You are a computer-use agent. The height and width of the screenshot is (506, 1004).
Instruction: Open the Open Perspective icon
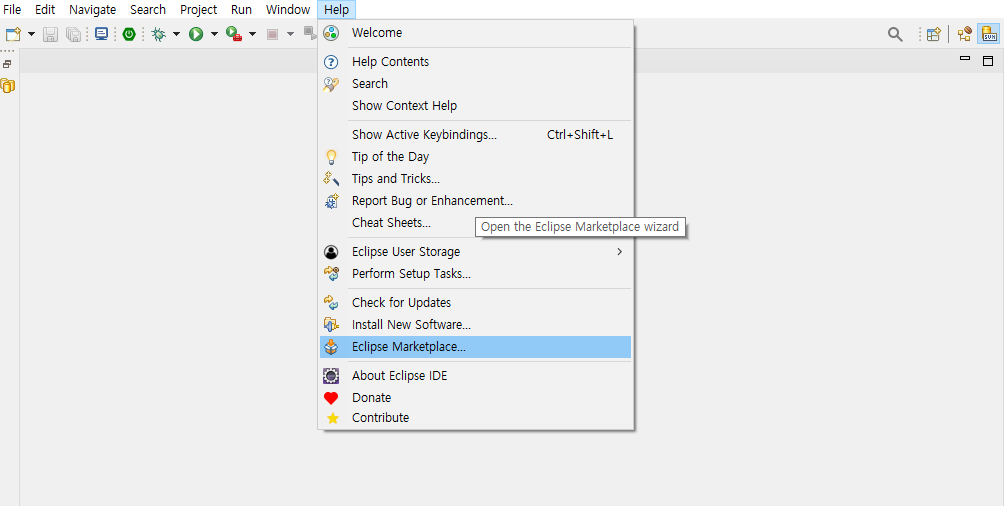(x=934, y=34)
